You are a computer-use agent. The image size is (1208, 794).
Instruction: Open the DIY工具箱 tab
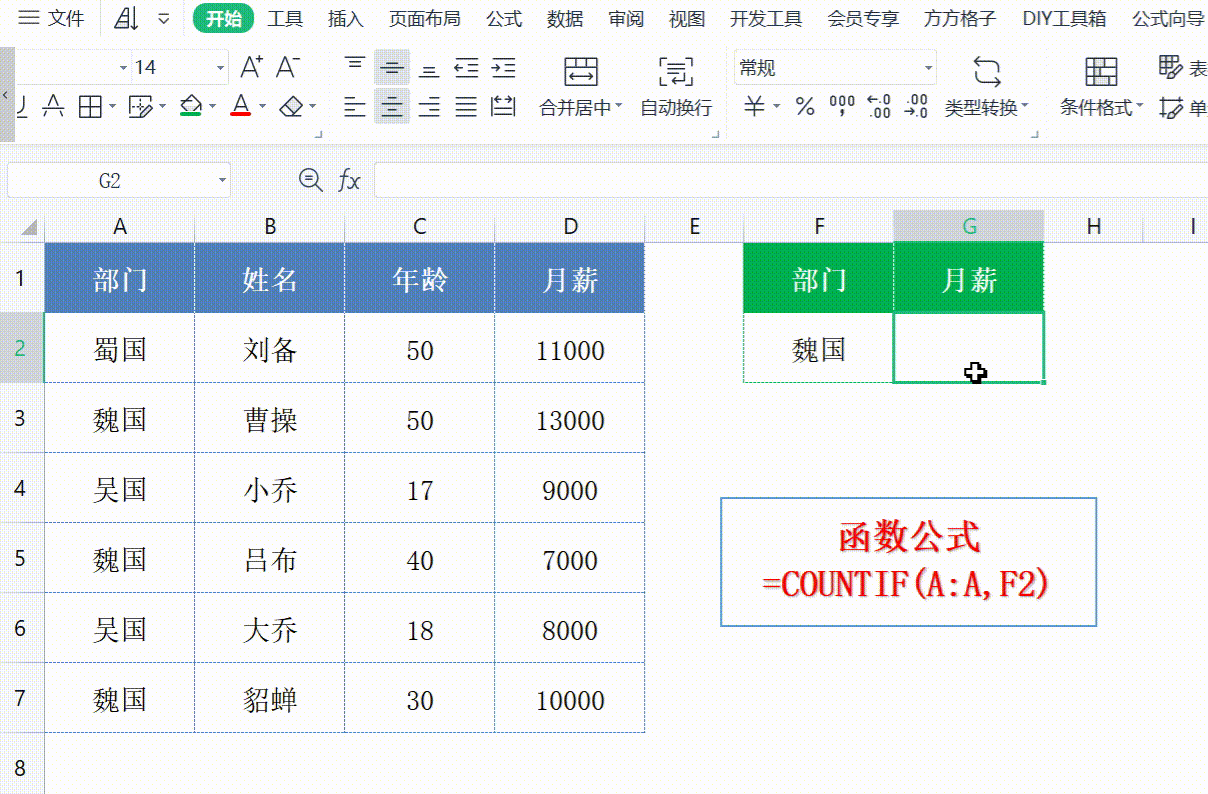tap(1064, 18)
